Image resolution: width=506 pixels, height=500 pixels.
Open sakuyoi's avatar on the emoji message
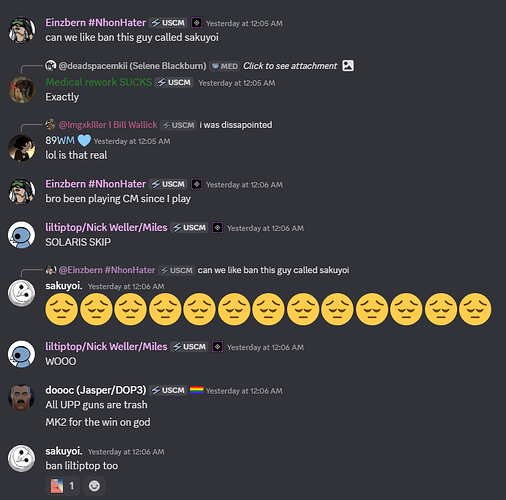click(22, 293)
